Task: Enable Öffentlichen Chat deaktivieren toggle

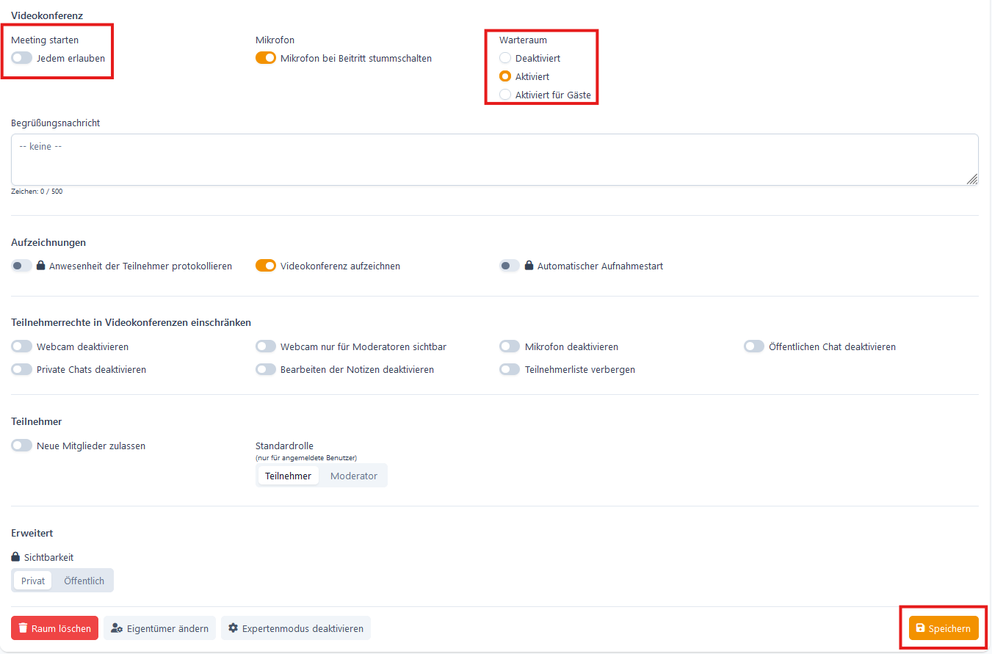Action: pyautogui.click(x=753, y=347)
